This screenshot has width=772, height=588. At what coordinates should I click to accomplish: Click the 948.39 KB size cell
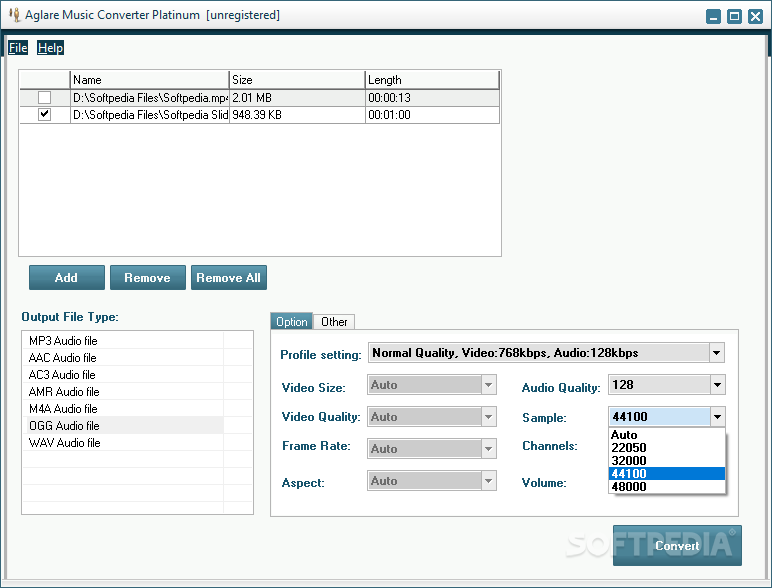click(297, 115)
